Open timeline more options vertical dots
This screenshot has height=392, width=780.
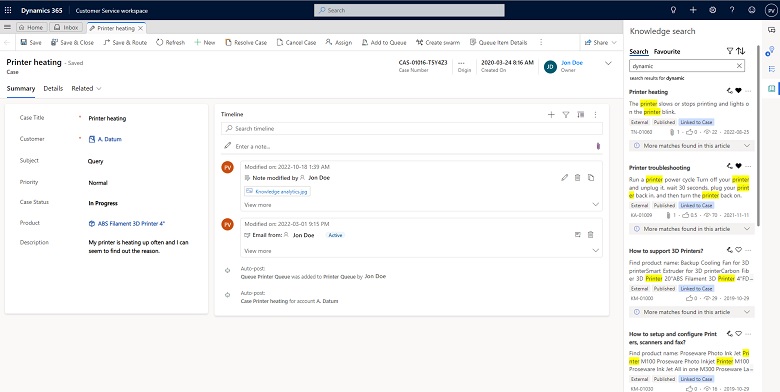595,115
